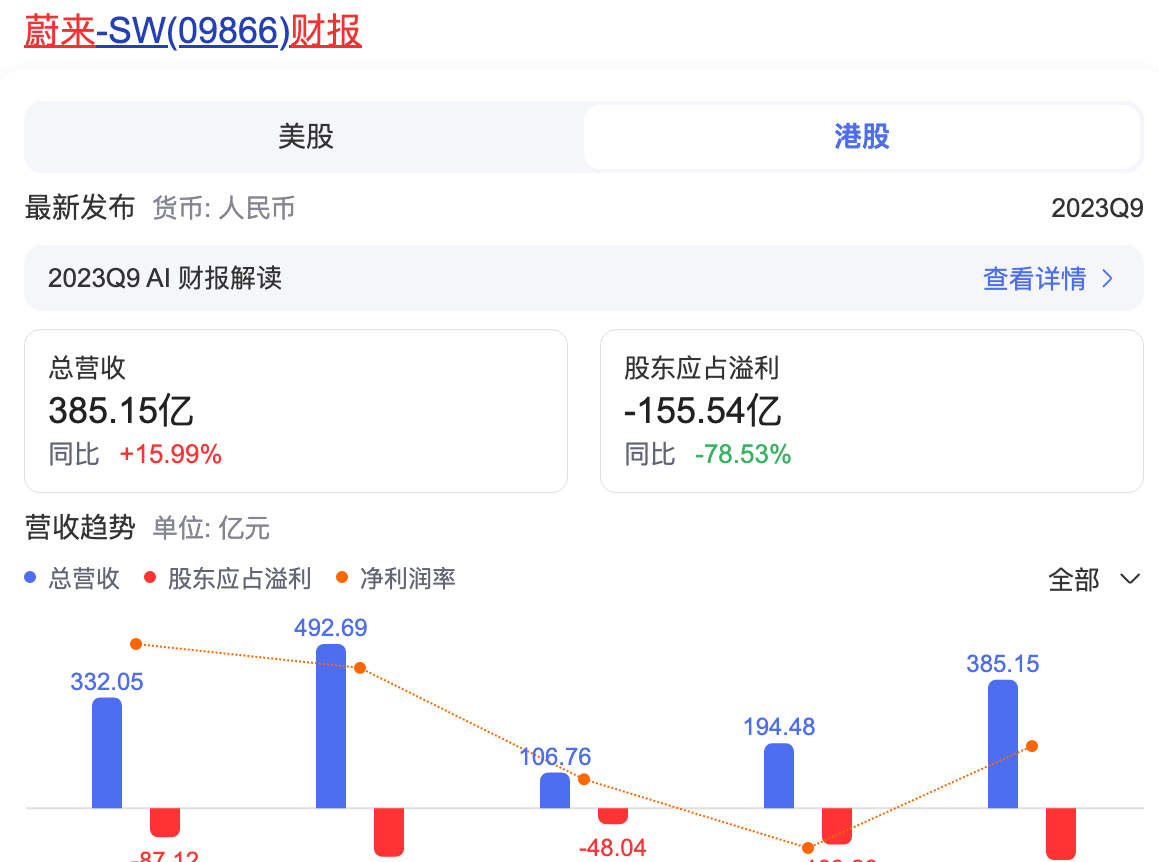
Task: Click the 2023Q9 period label at right
Action: pyautogui.click(x=1097, y=208)
